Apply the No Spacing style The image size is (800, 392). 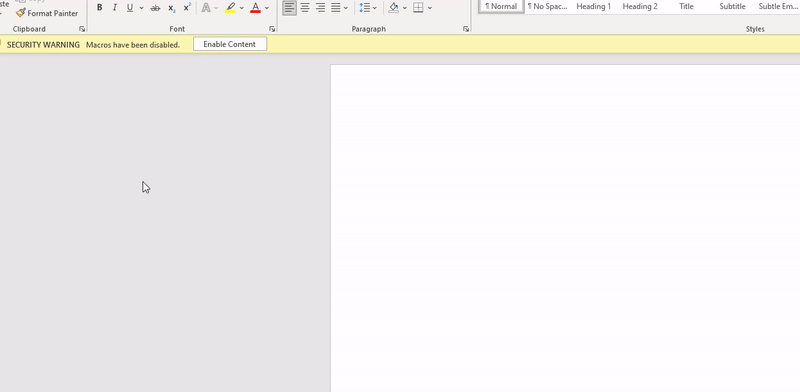(x=547, y=6)
